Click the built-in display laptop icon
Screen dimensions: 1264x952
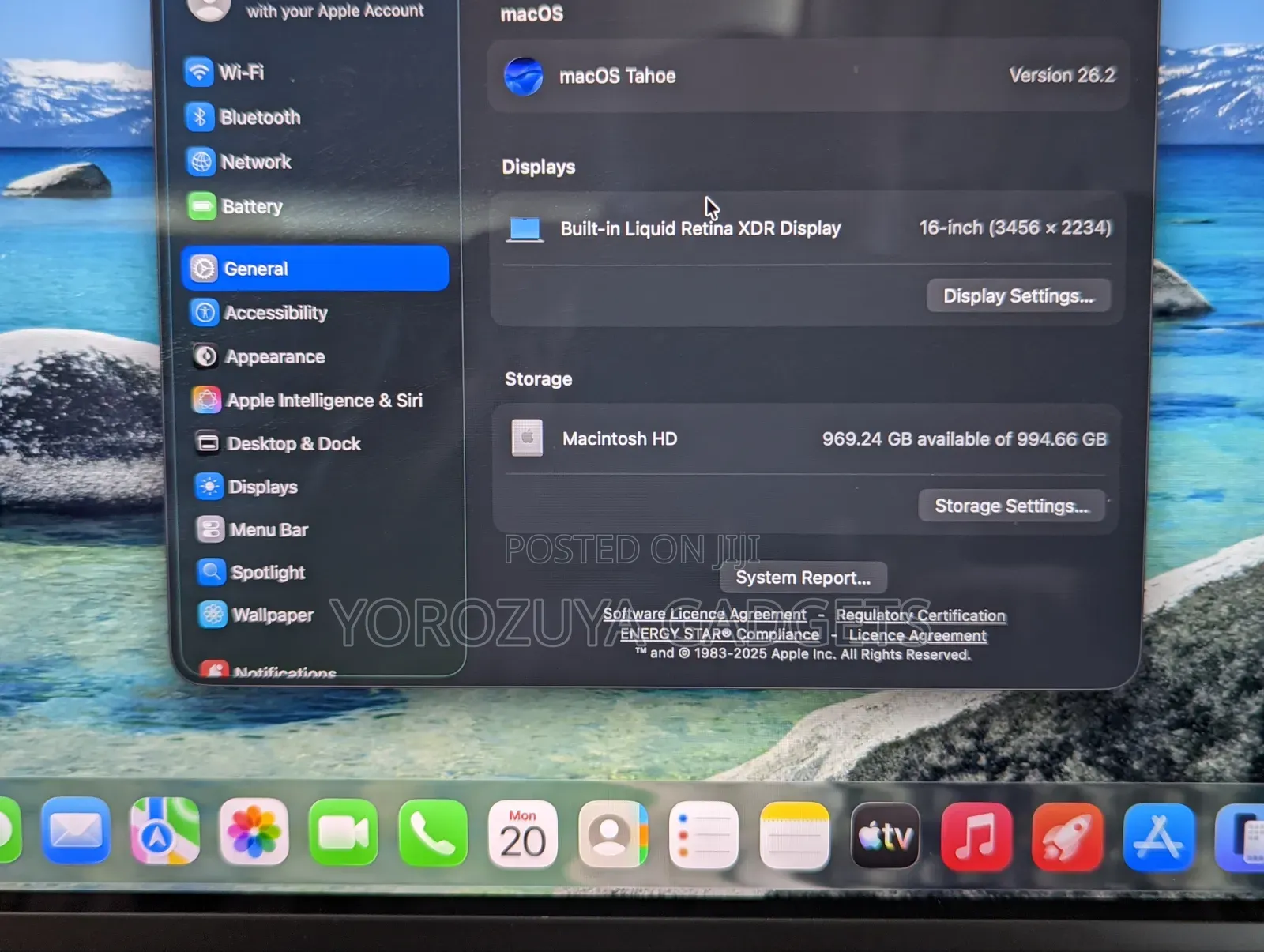tap(525, 229)
